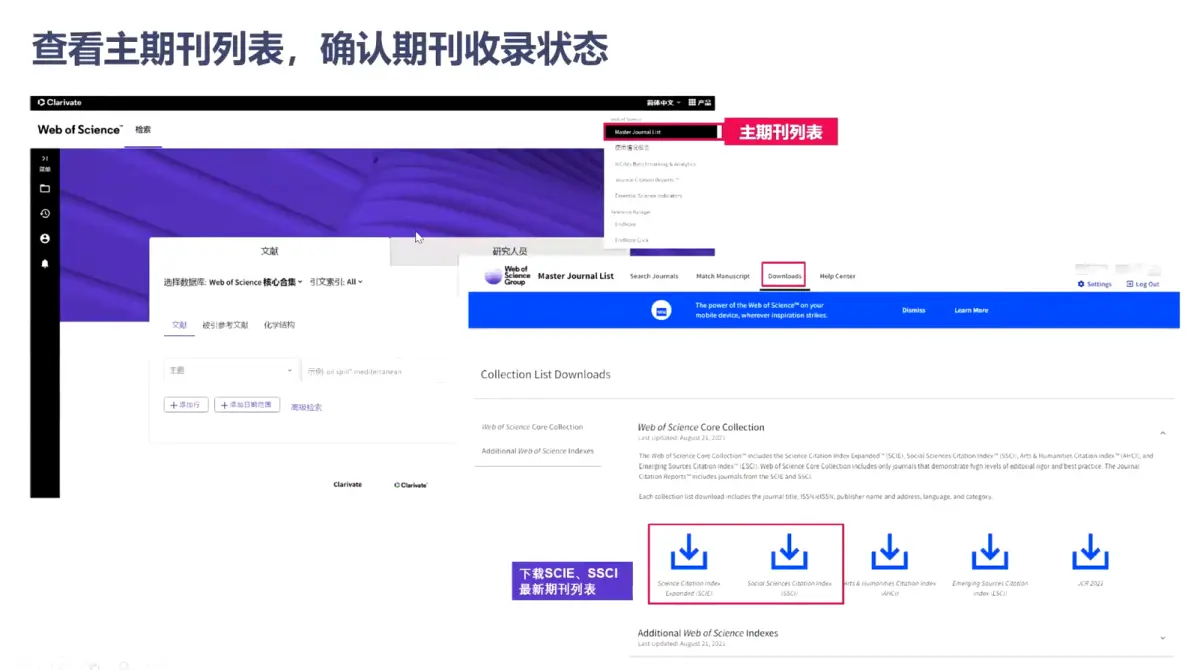Open the Downloads navigation item
The image size is (1200, 670).
[784, 276]
